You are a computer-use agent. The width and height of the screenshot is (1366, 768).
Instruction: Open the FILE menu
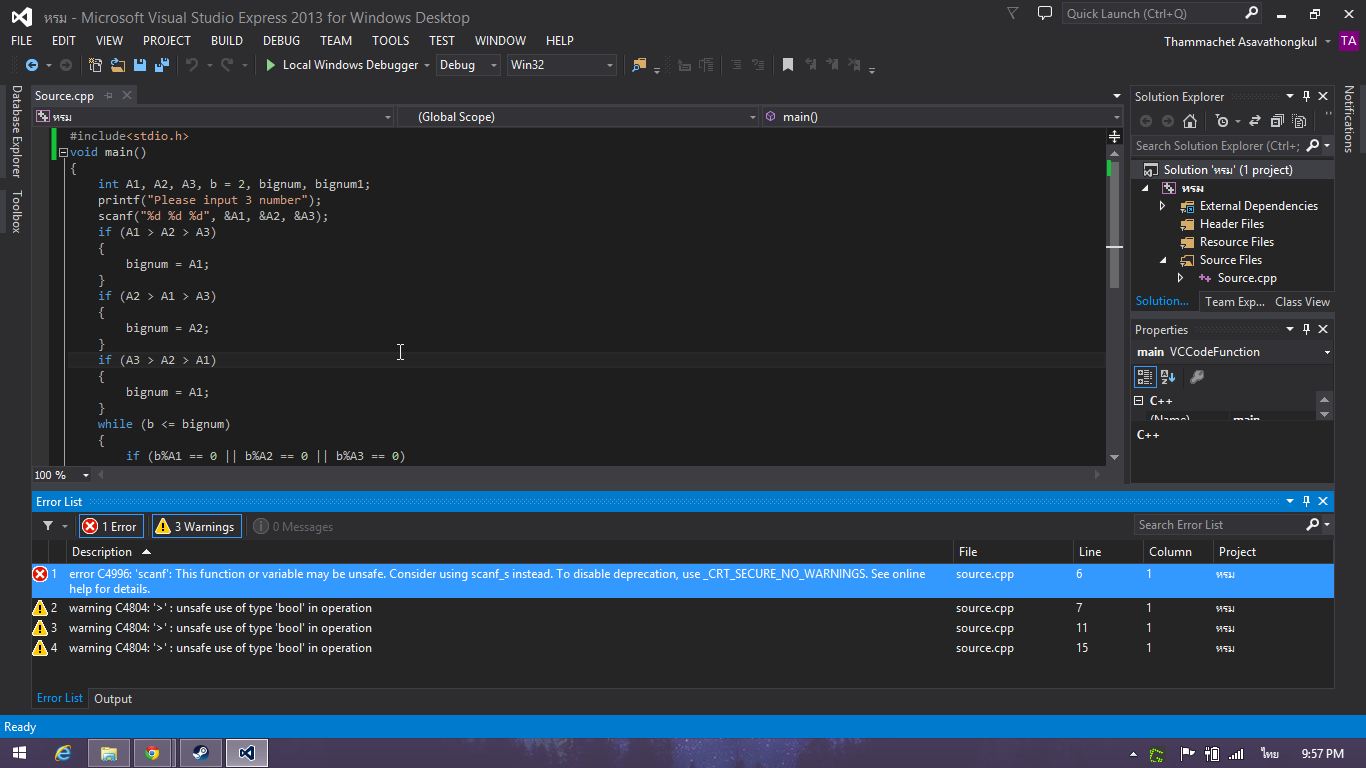pyautogui.click(x=22, y=41)
